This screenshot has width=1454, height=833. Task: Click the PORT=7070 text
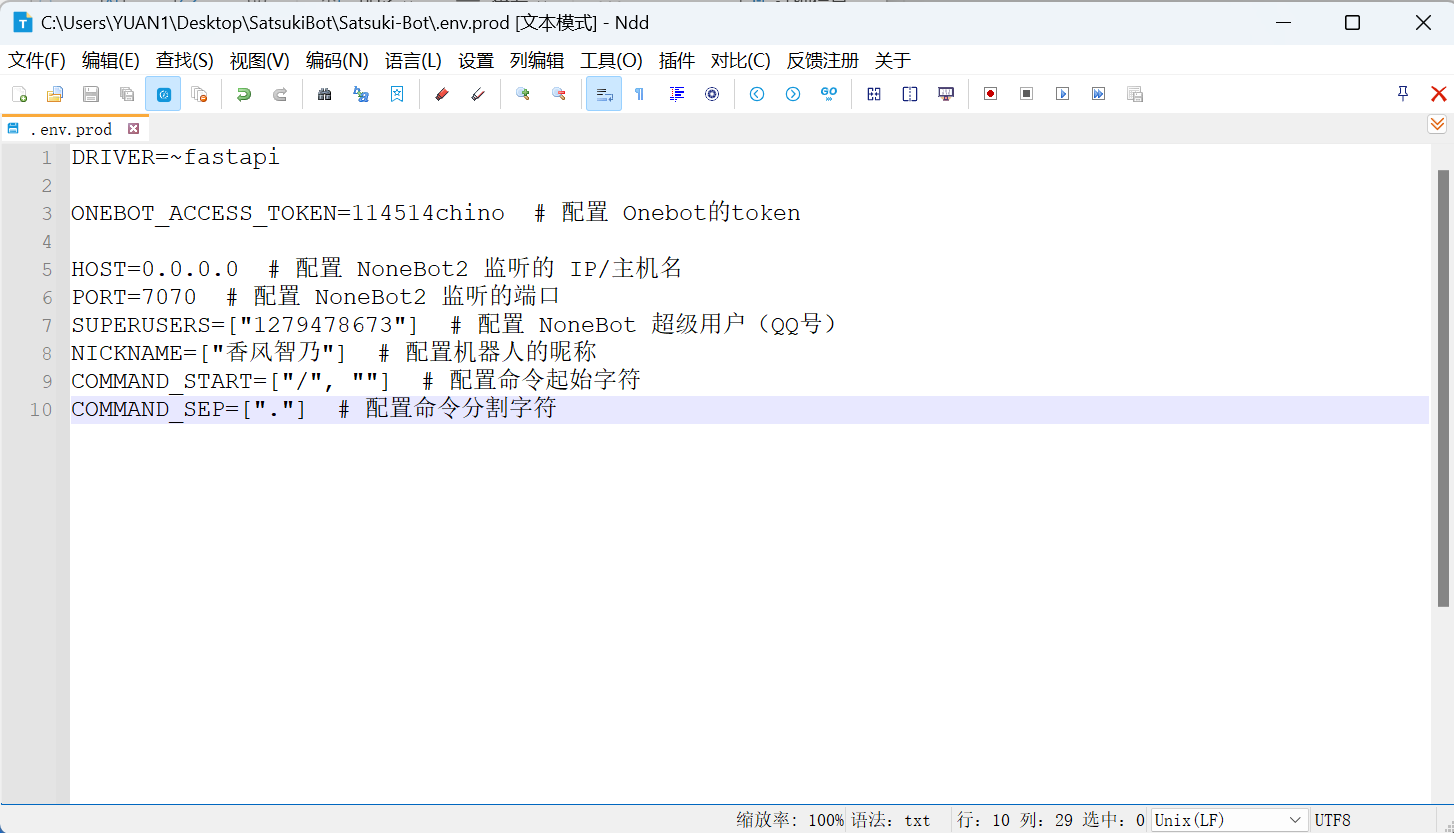[134, 297]
